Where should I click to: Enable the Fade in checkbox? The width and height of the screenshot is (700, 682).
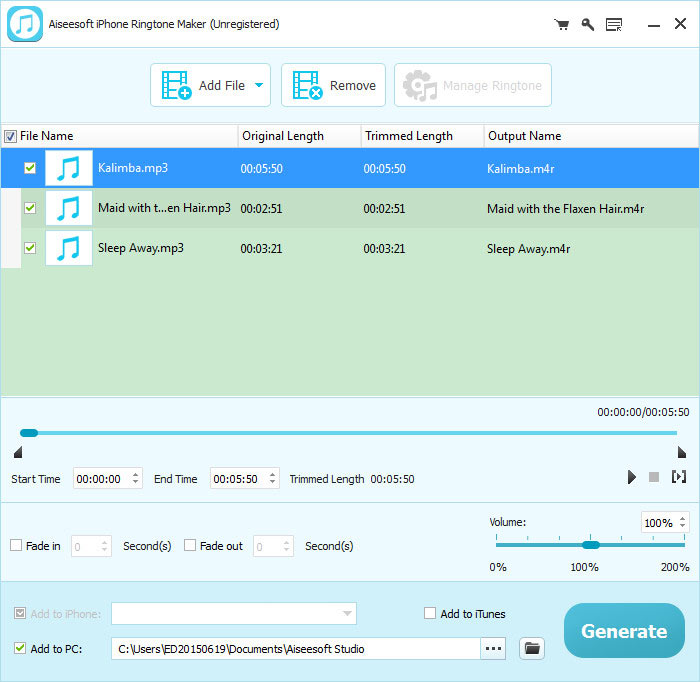click(x=16, y=545)
